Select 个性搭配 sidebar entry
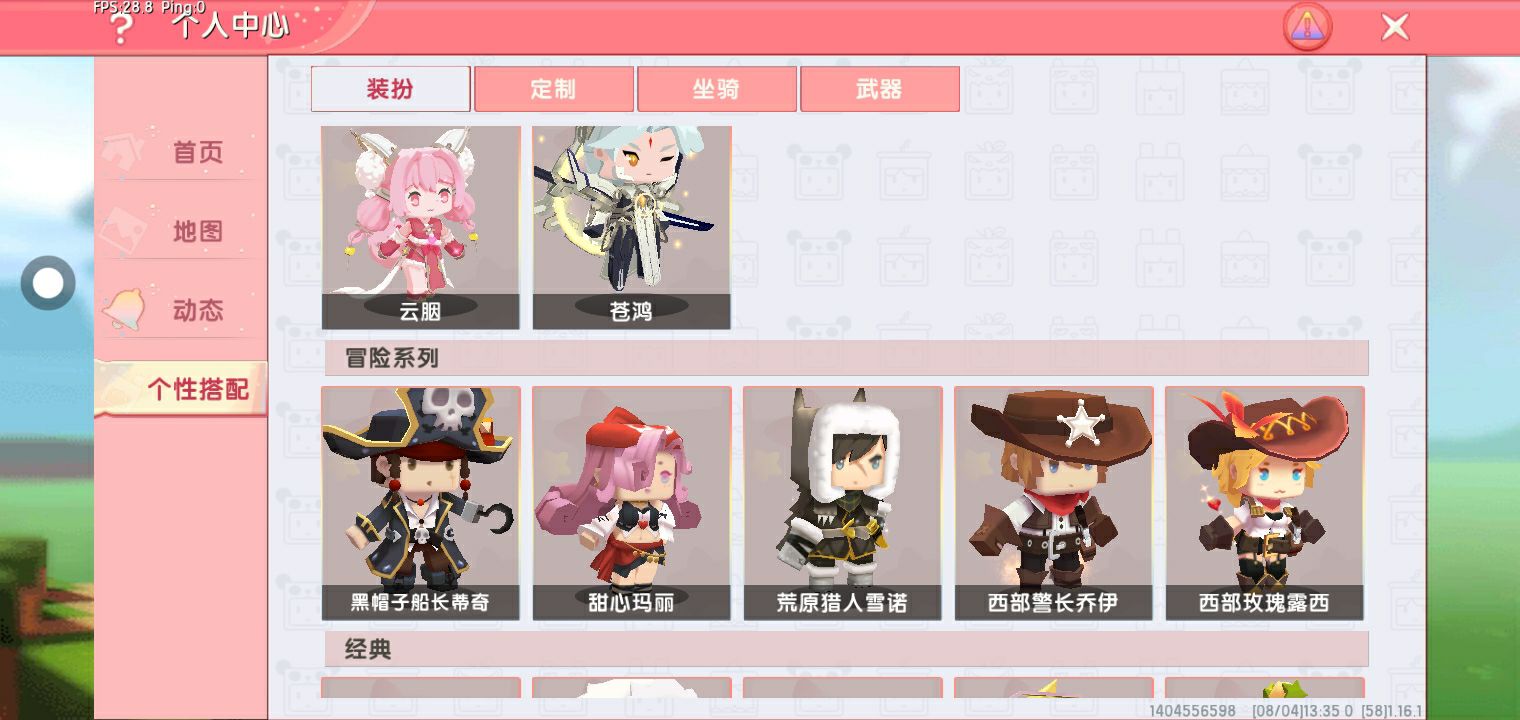The image size is (1520, 720). 181,389
